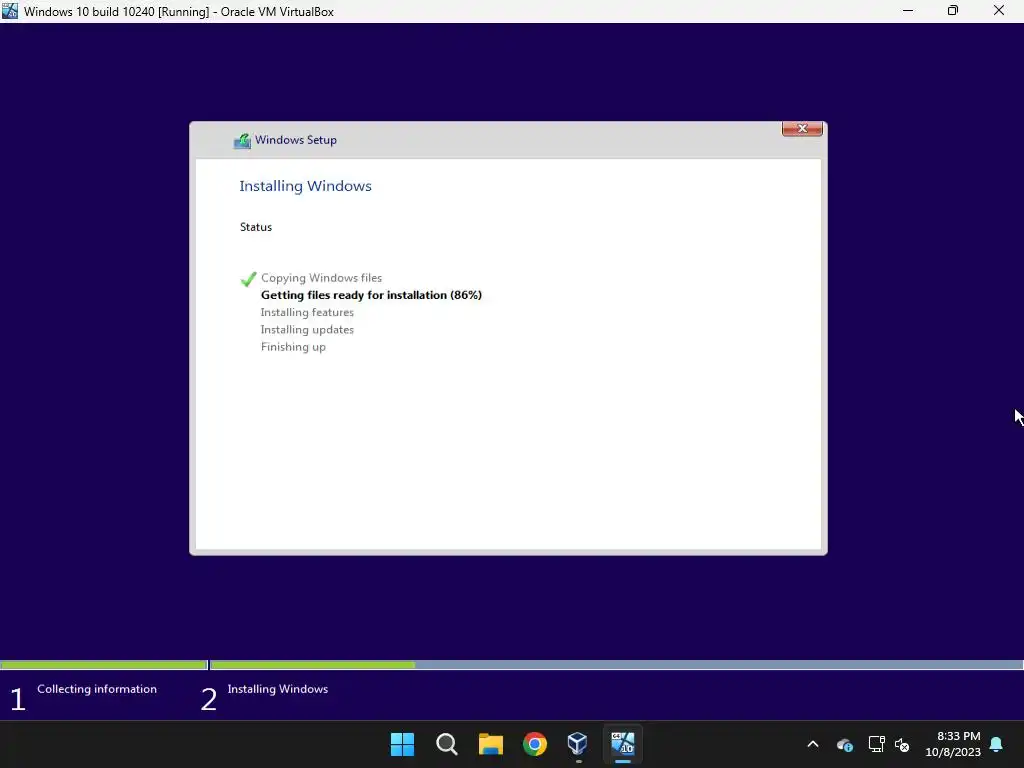Screen dimensions: 1024x768
Task: Click the VirtualBox title bar icon
Action: (x=10, y=11)
